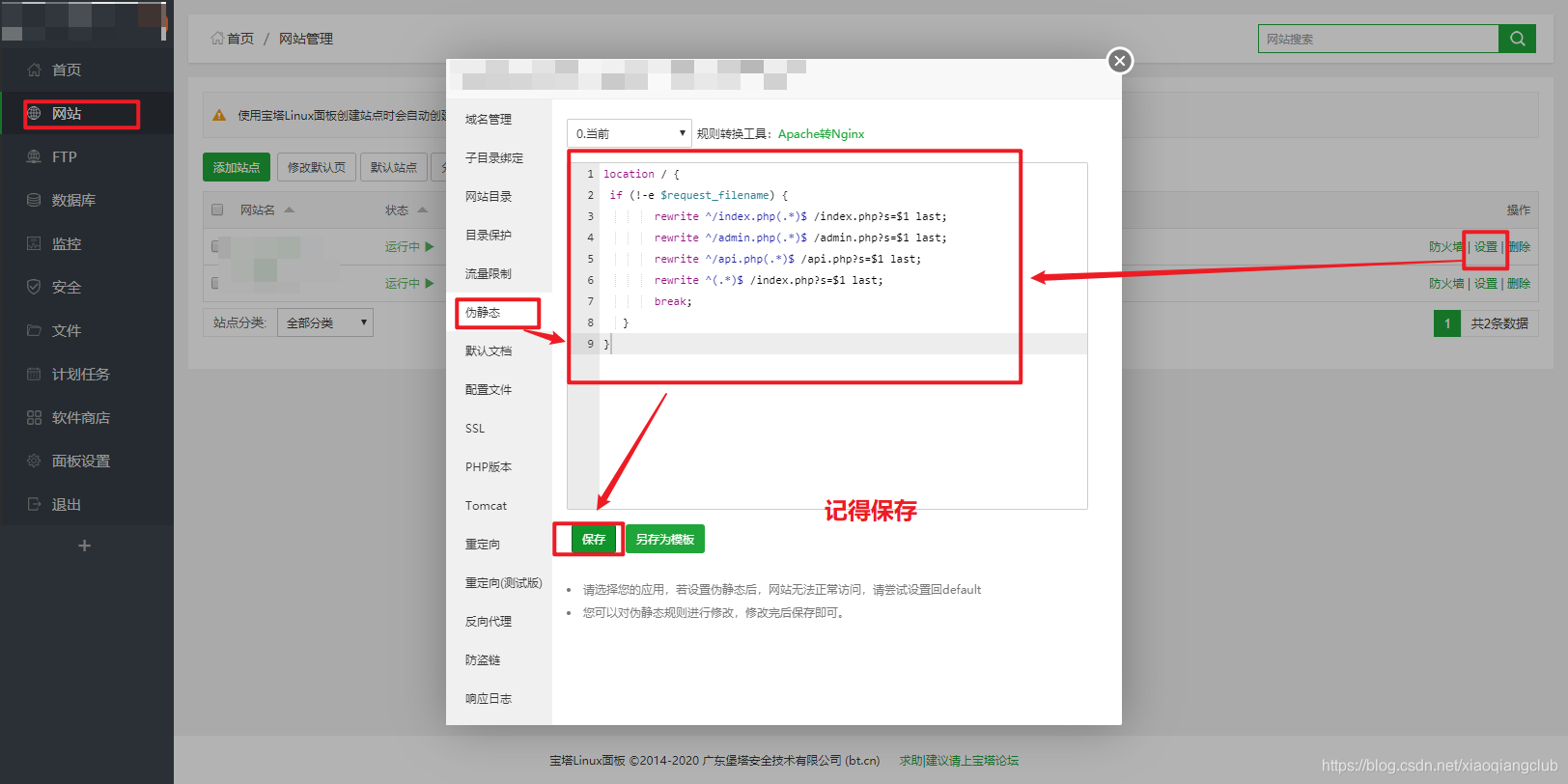Viewport: 1568px width, 784px height.
Task: Click the 修改默认页 button
Action: pyautogui.click(x=317, y=167)
